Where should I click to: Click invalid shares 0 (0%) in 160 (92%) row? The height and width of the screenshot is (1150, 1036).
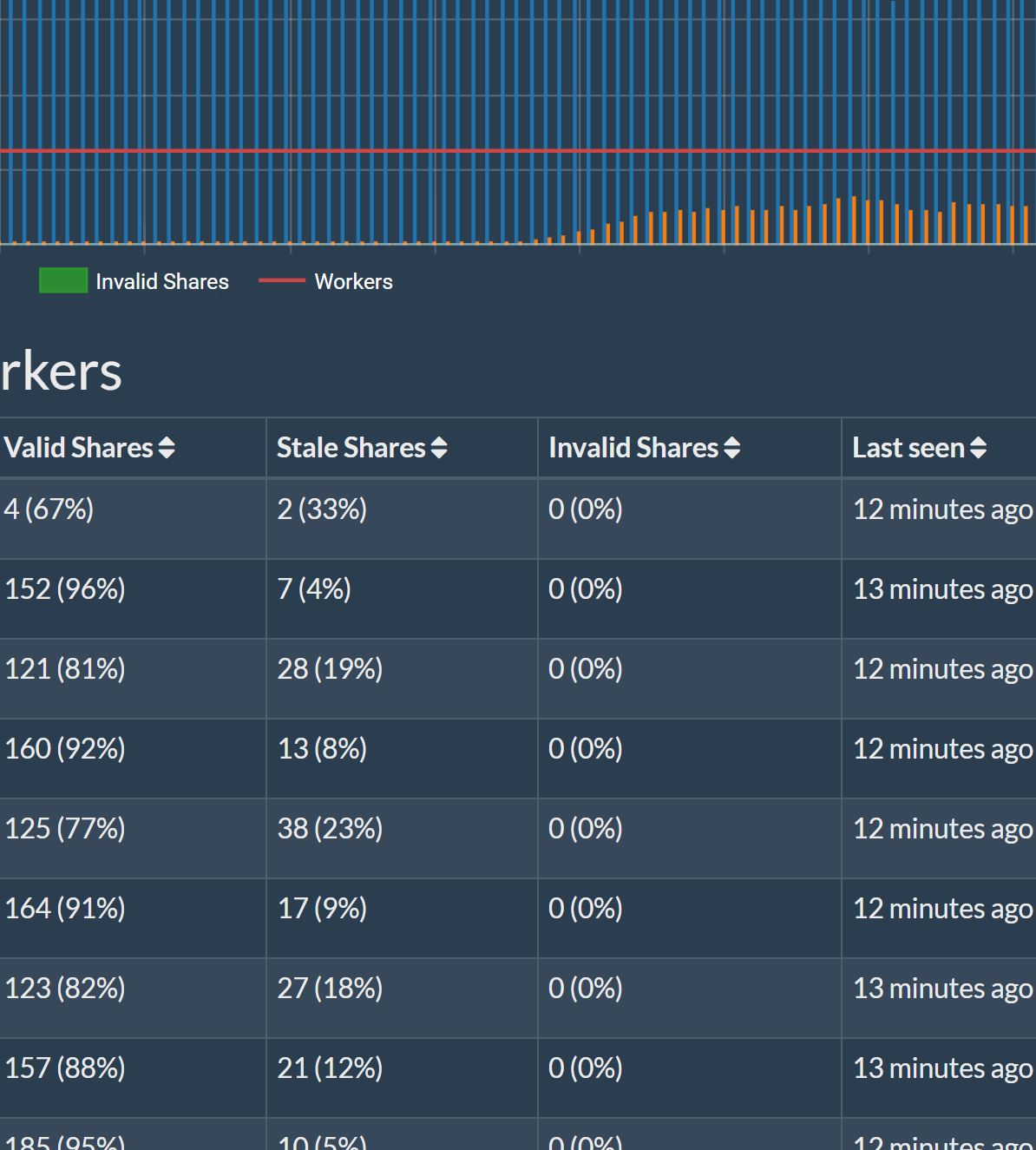pos(586,748)
